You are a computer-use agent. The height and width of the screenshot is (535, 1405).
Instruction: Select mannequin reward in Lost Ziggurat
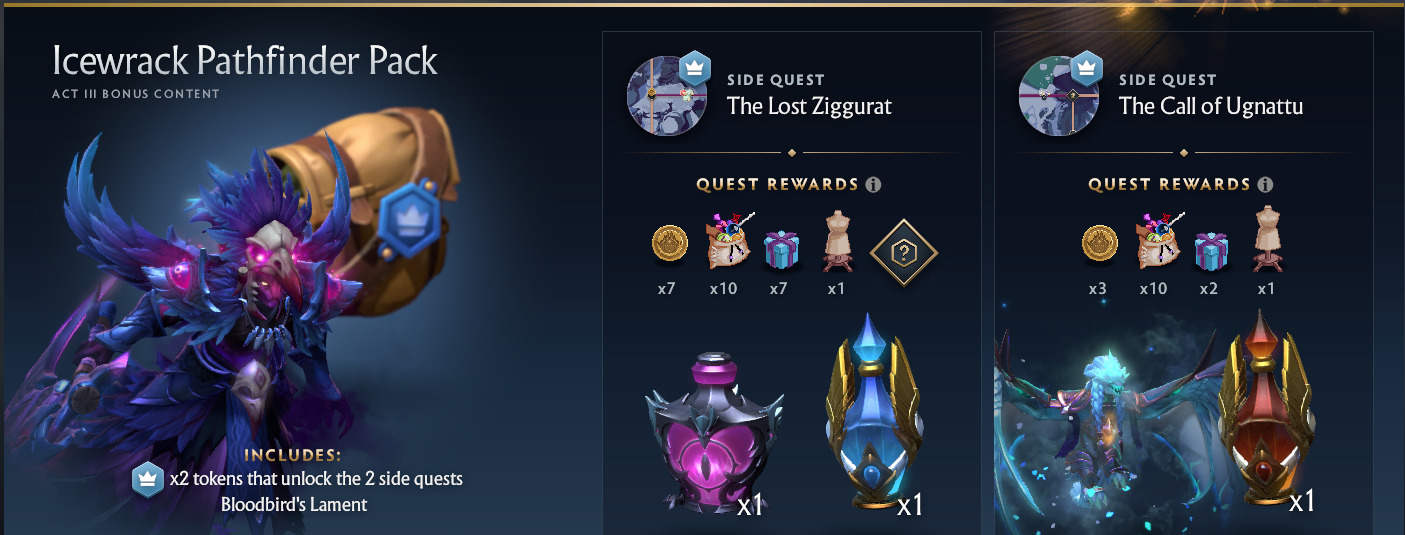click(836, 243)
